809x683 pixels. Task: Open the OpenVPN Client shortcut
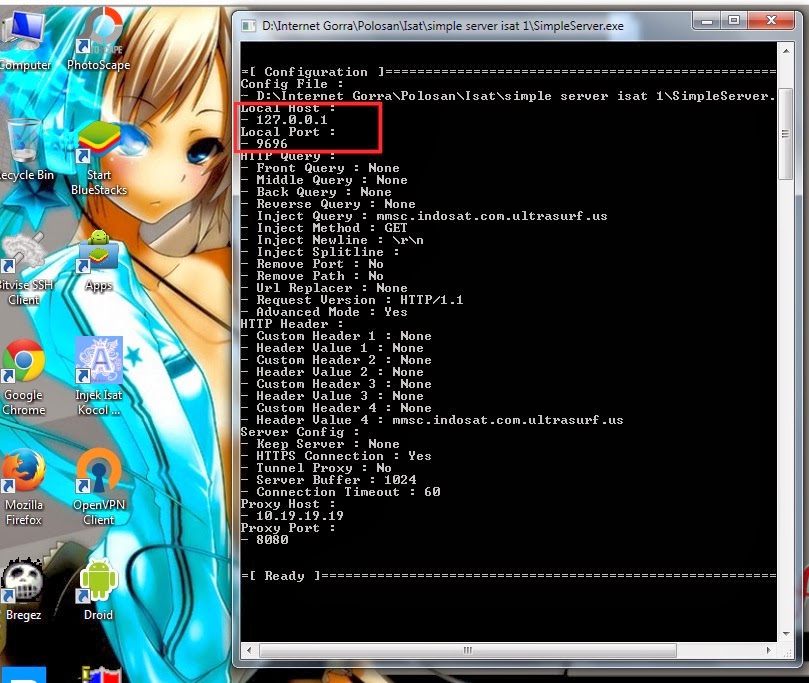99,487
